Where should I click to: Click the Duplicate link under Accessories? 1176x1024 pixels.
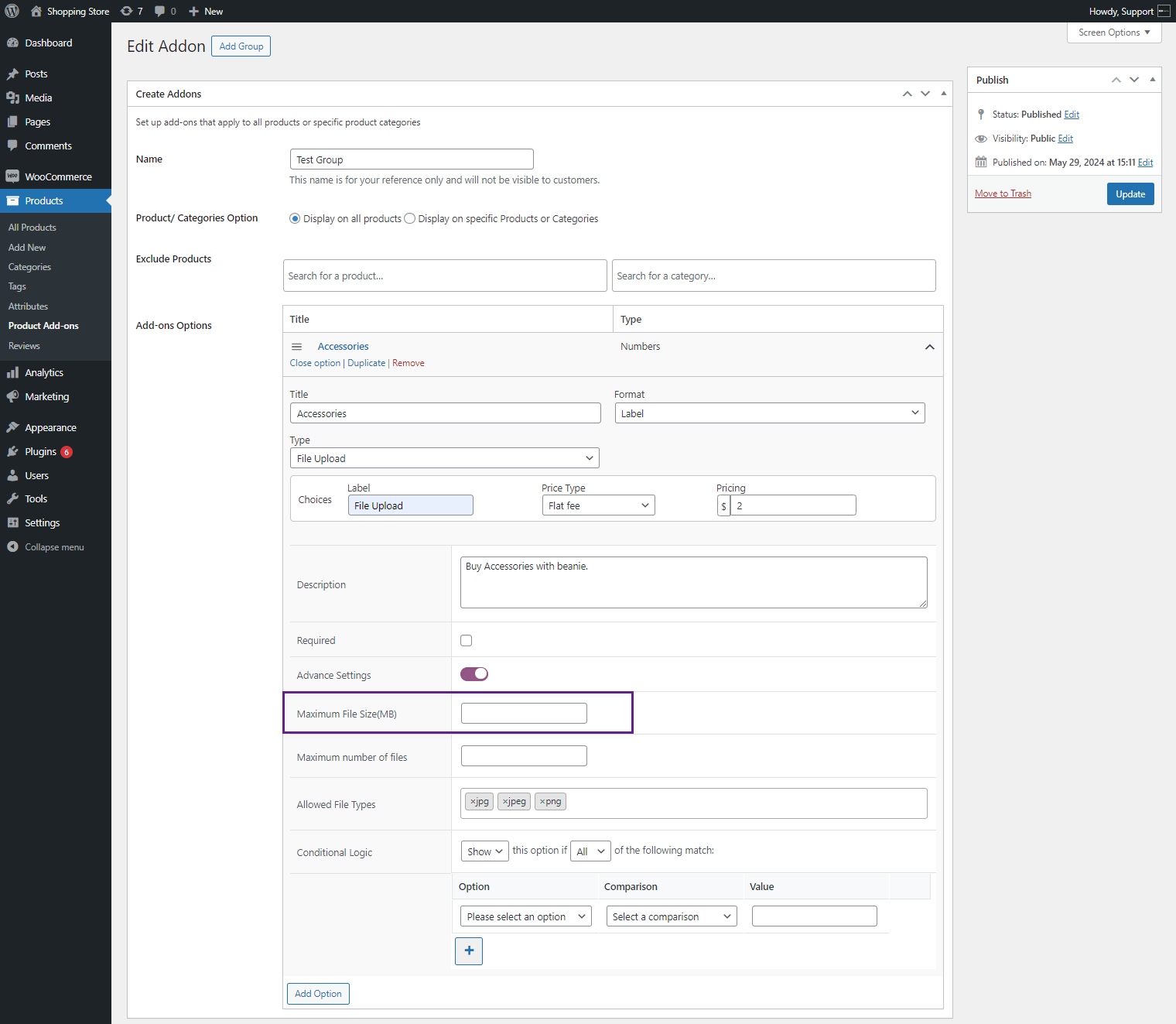click(367, 363)
